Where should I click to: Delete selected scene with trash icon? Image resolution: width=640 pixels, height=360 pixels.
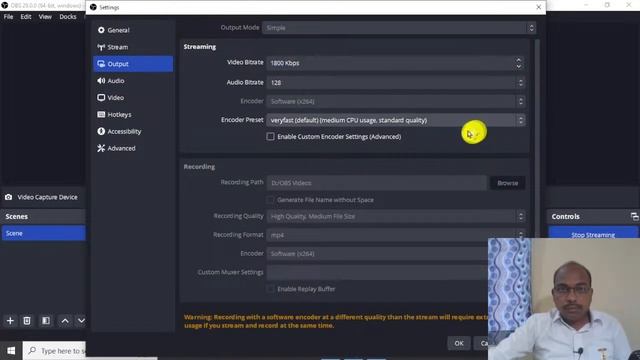pyautogui.click(x=27, y=321)
